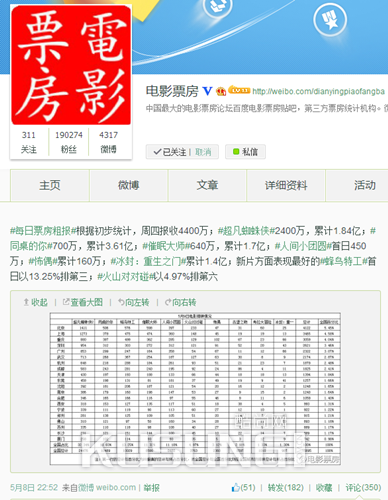Click the box office table image
The height and width of the screenshot is (500, 388).
(x=195, y=389)
